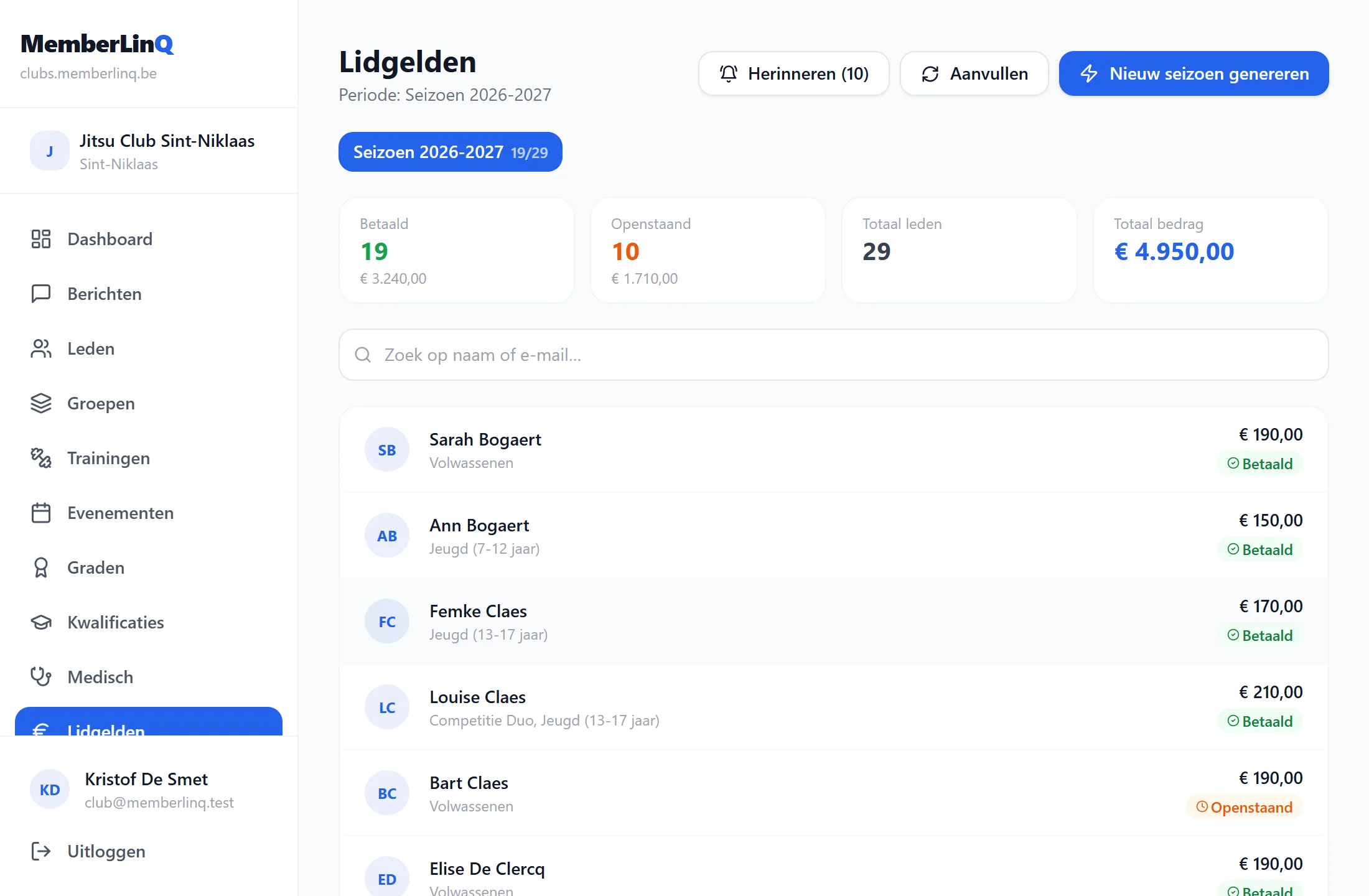
Task: Click the Graden ribbon award icon
Action: 41,567
